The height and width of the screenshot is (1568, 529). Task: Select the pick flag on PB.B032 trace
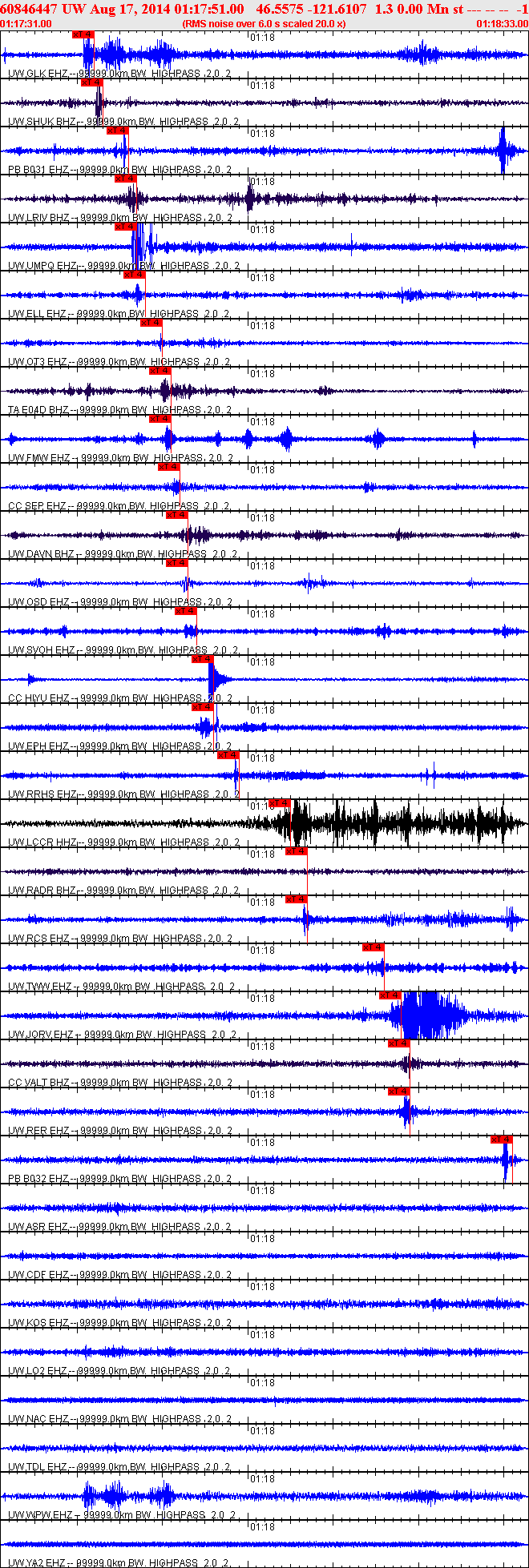pyautogui.click(x=501, y=1140)
